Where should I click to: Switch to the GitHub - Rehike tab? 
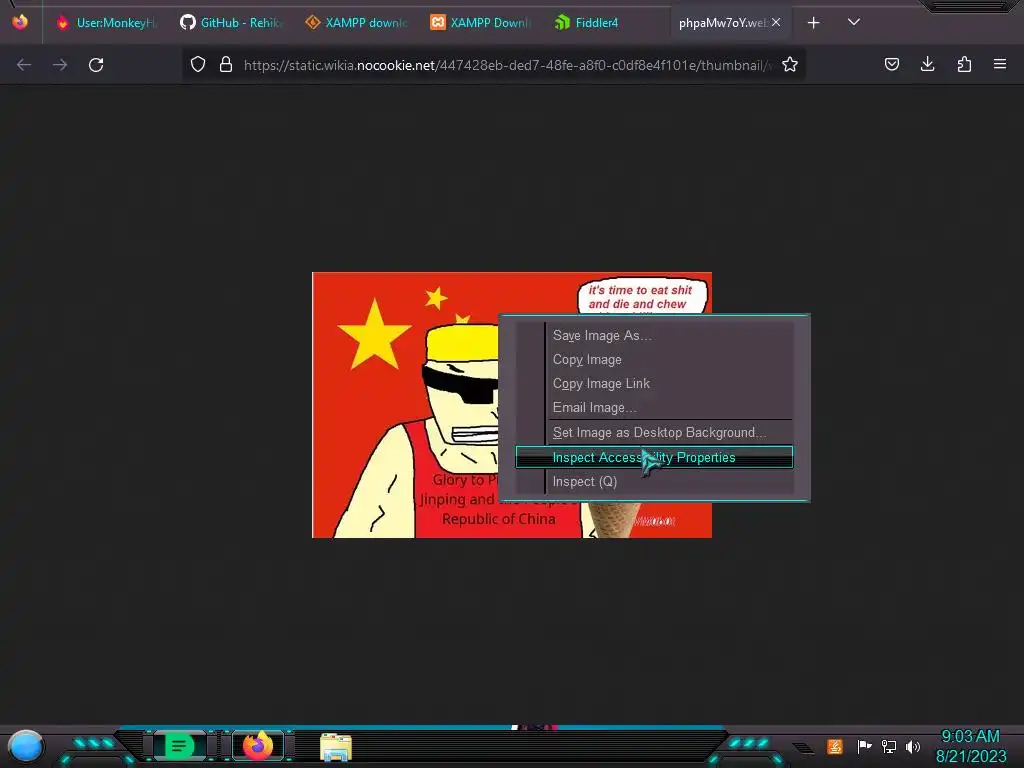231,23
